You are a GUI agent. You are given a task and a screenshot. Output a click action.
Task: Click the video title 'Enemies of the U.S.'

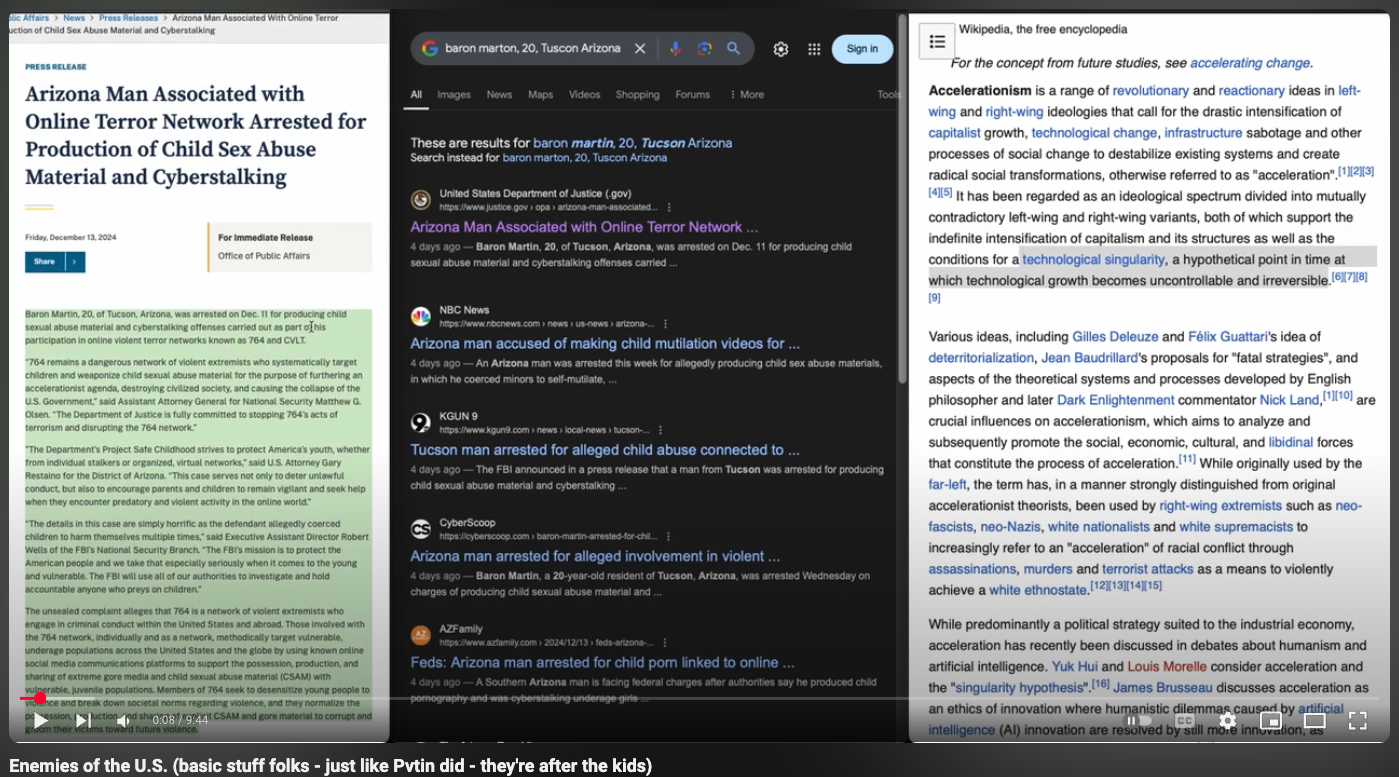[x=330, y=766]
